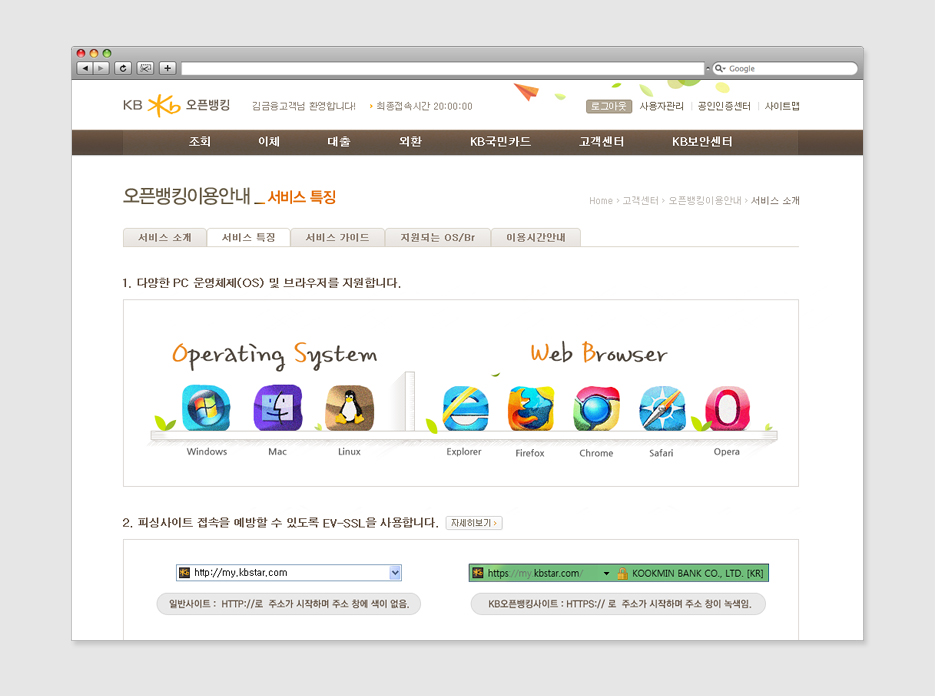Screen dimensions: 935x696
Task: Expand the dropdown arrow in green https bar
Action: point(606,573)
